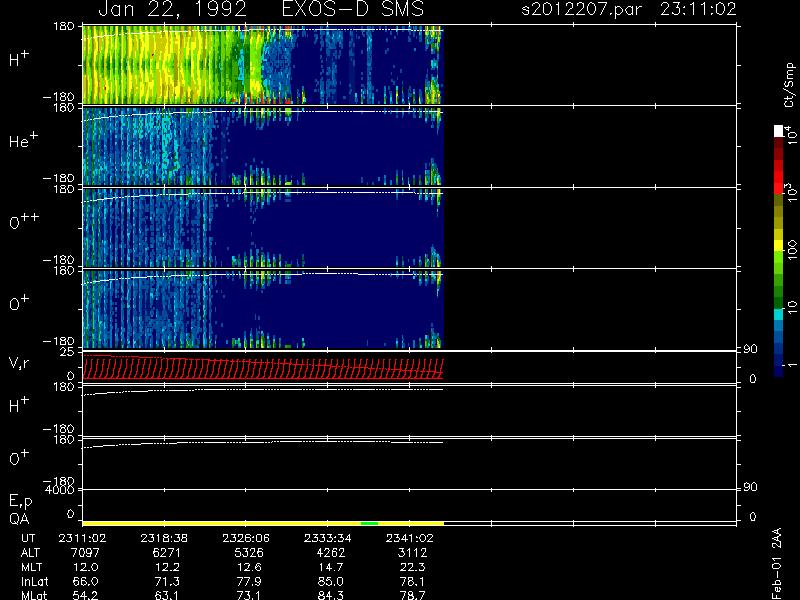Click the "1" tick label at colorbar bottom

click(791, 365)
